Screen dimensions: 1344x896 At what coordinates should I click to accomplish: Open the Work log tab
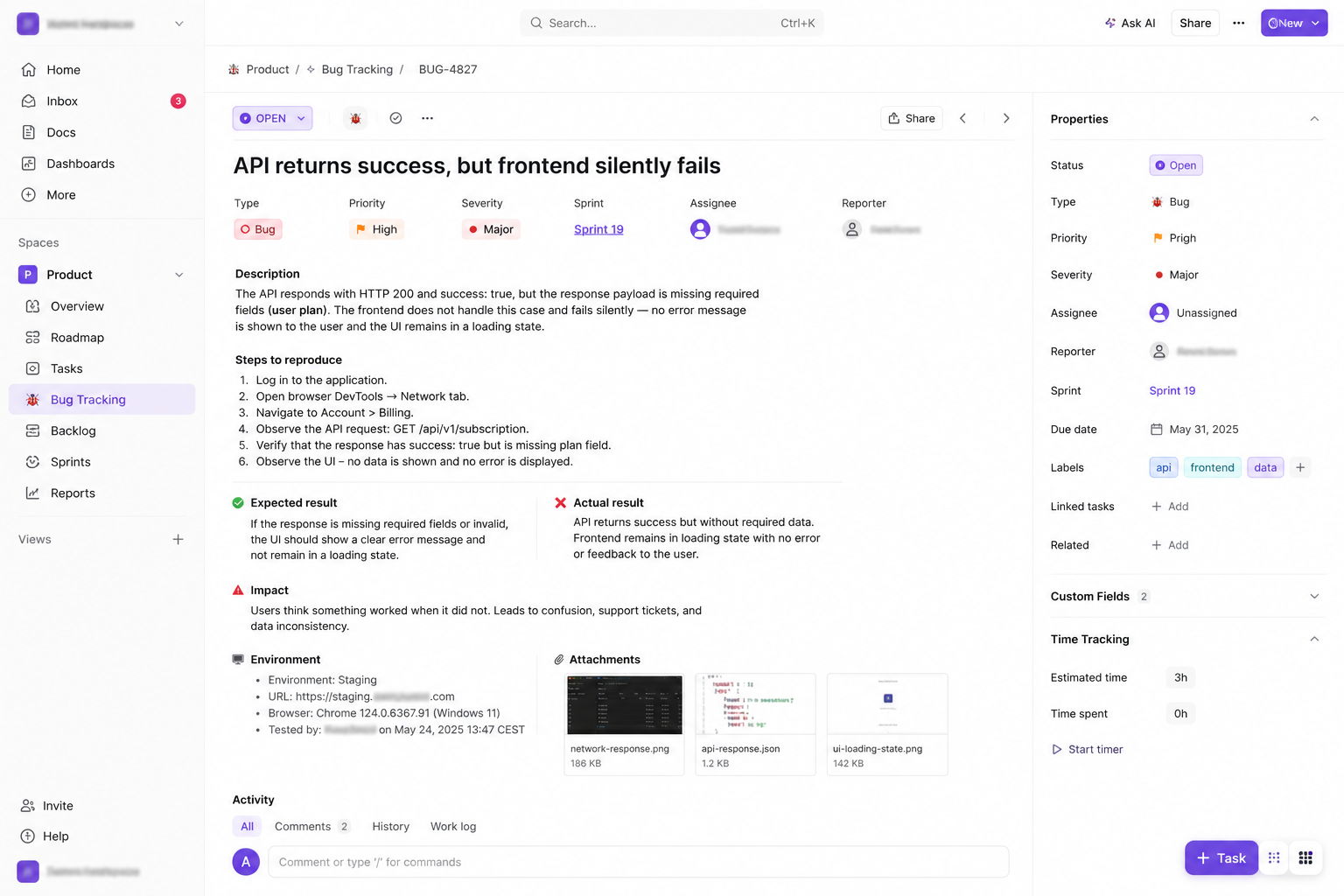(x=453, y=827)
